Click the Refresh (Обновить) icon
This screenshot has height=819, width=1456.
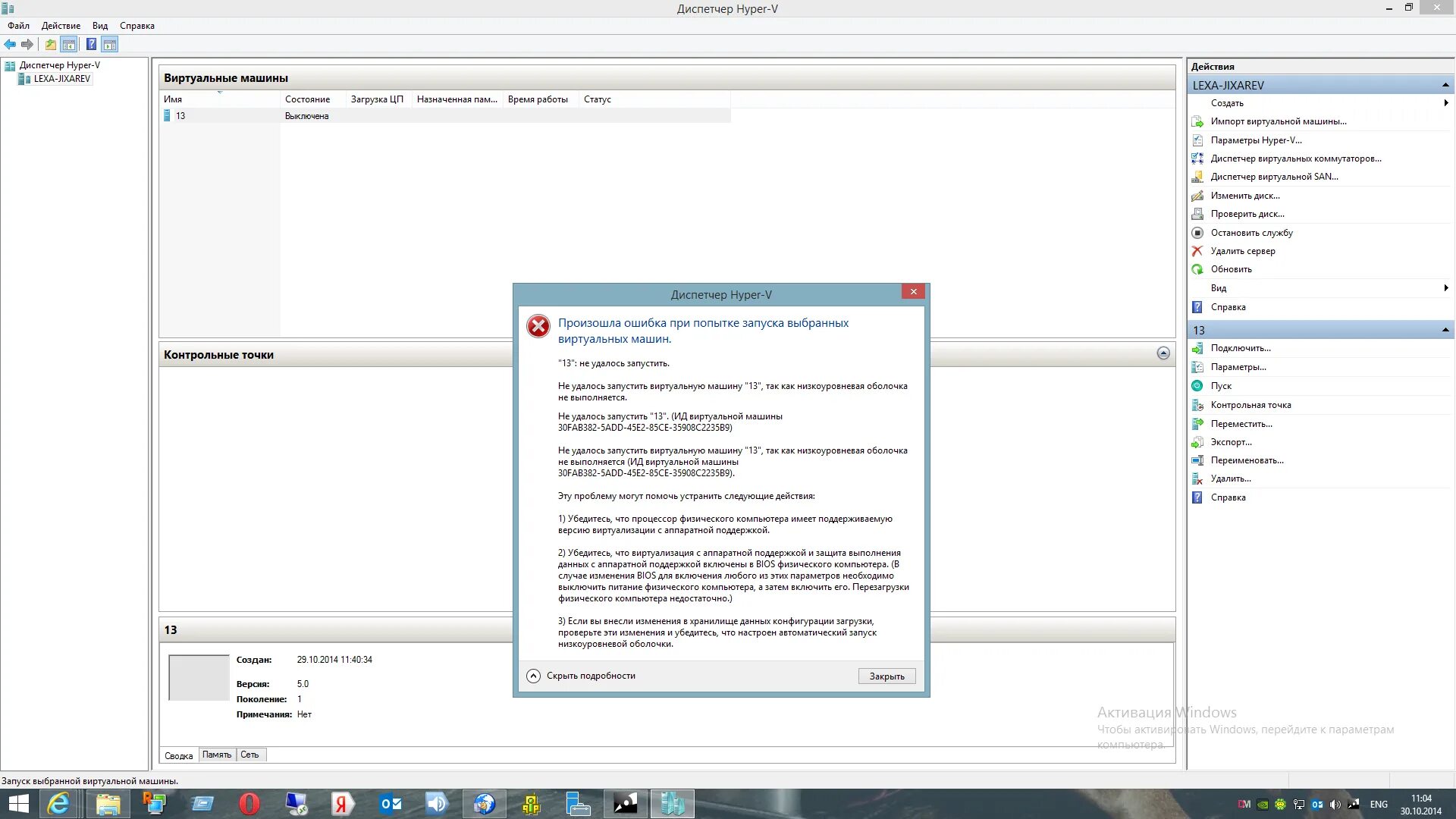pyautogui.click(x=1197, y=269)
